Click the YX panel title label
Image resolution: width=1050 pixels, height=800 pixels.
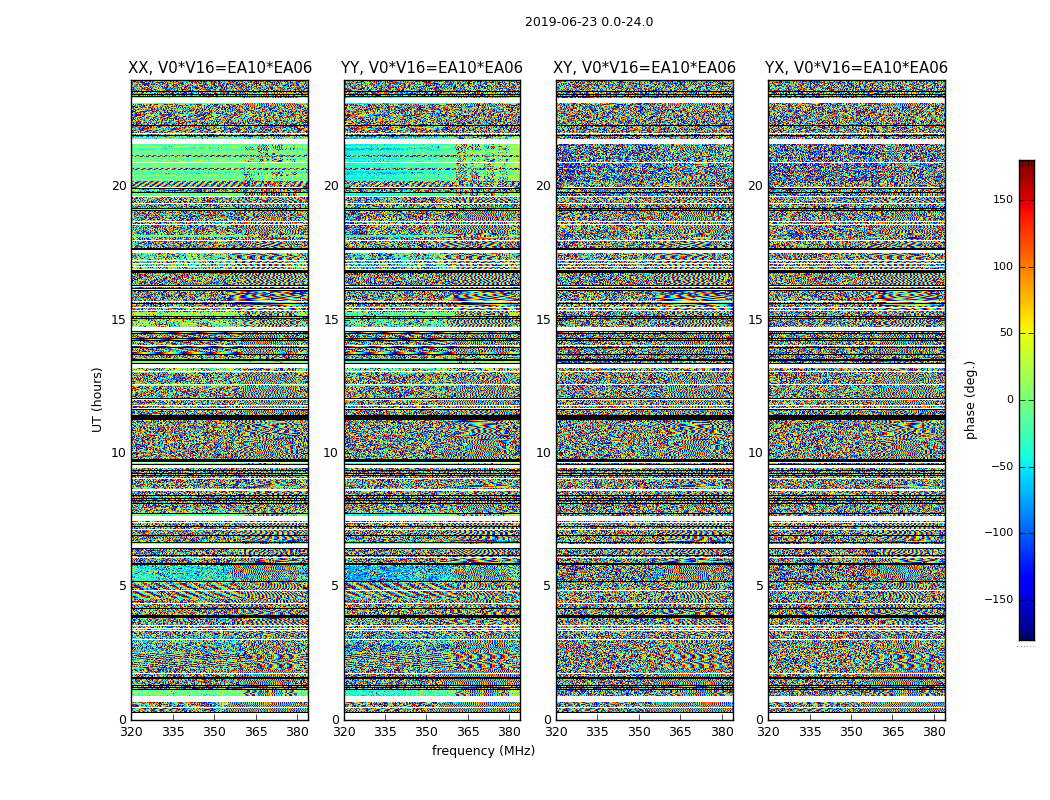(x=856, y=68)
